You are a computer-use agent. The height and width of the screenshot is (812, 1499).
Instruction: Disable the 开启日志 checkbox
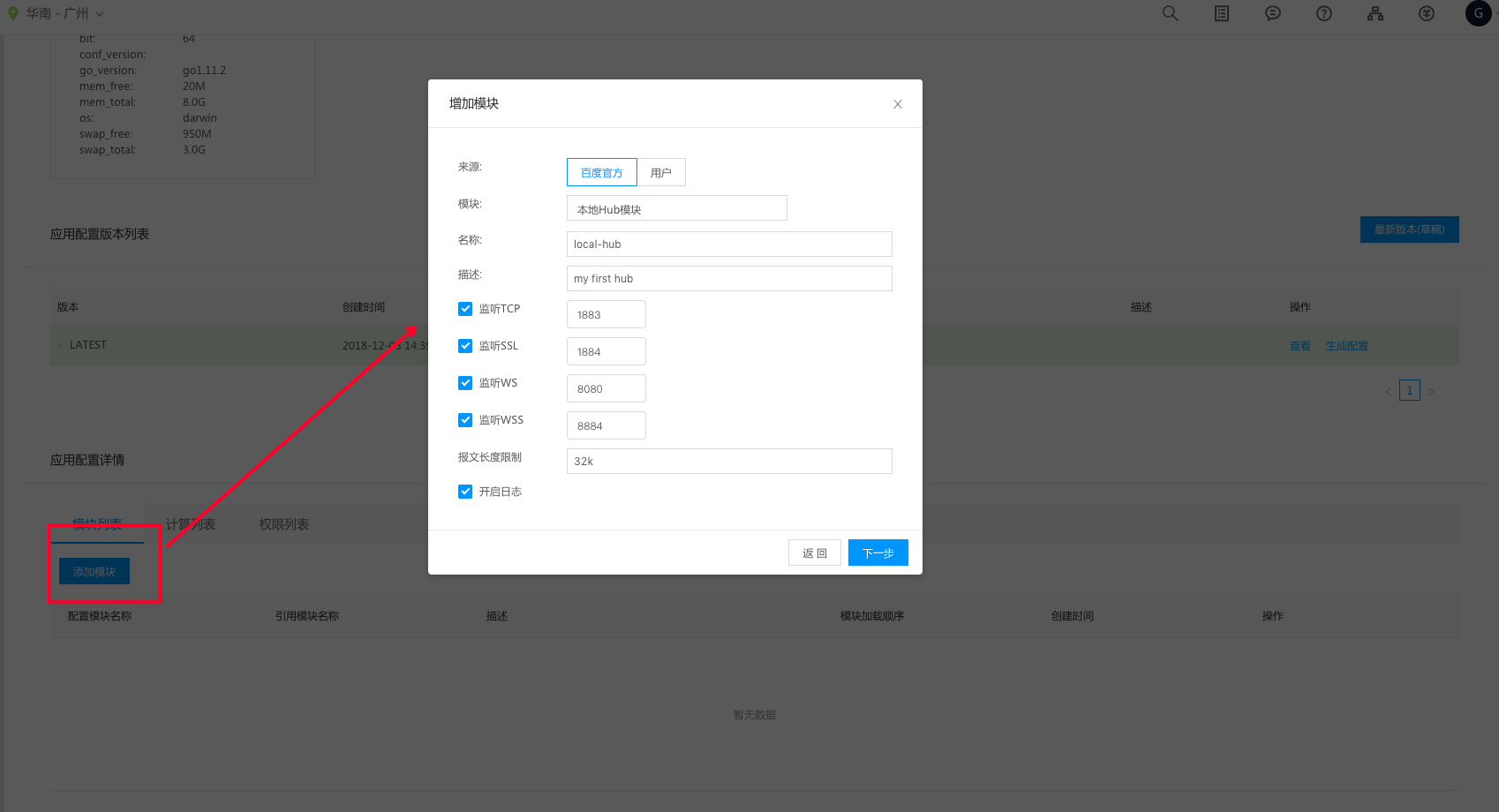coord(465,492)
